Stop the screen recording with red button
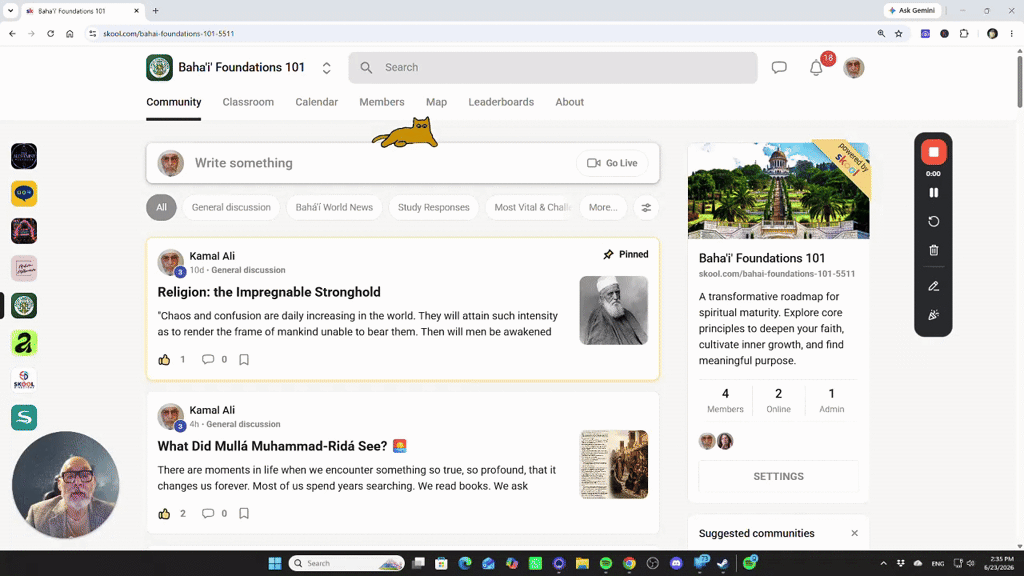This screenshot has height=576, width=1024. [x=933, y=152]
